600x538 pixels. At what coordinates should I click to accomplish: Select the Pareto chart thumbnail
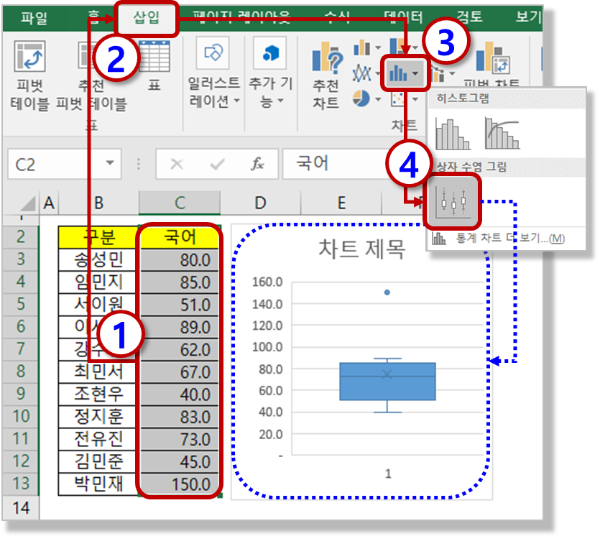pyautogui.click(x=502, y=134)
